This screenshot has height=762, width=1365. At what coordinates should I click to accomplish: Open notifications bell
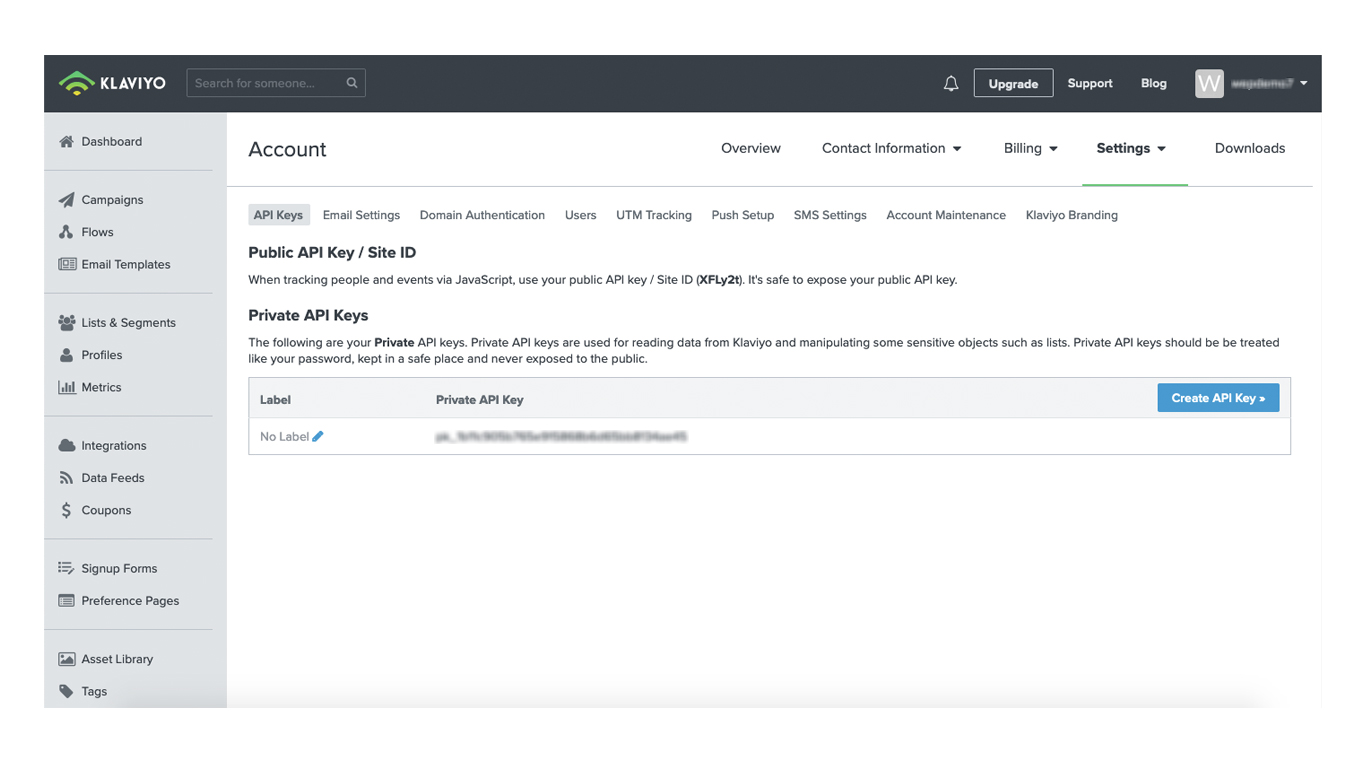point(951,84)
